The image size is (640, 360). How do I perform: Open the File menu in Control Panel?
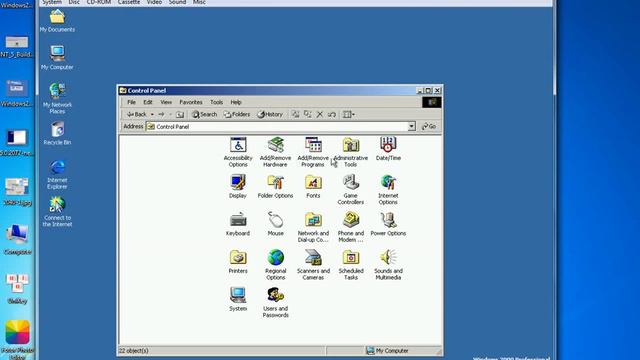click(x=131, y=102)
